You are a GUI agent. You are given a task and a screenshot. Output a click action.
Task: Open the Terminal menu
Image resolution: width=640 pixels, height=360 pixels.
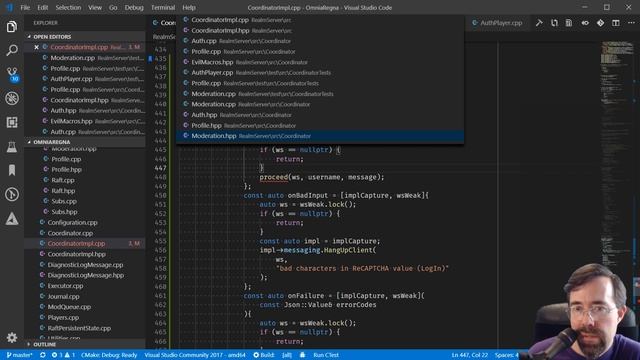[x=163, y=7]
